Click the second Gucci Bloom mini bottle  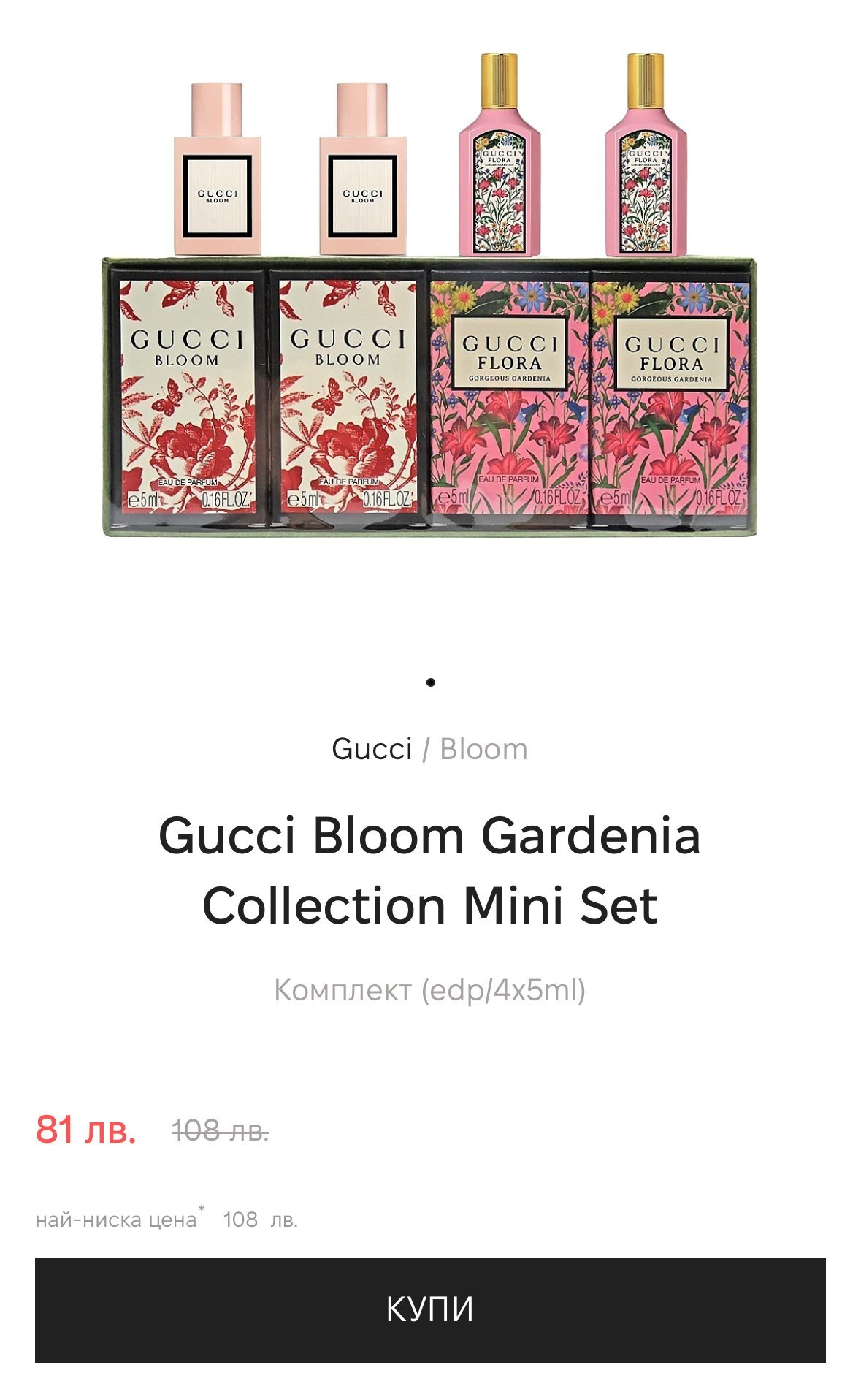[362, 169]
